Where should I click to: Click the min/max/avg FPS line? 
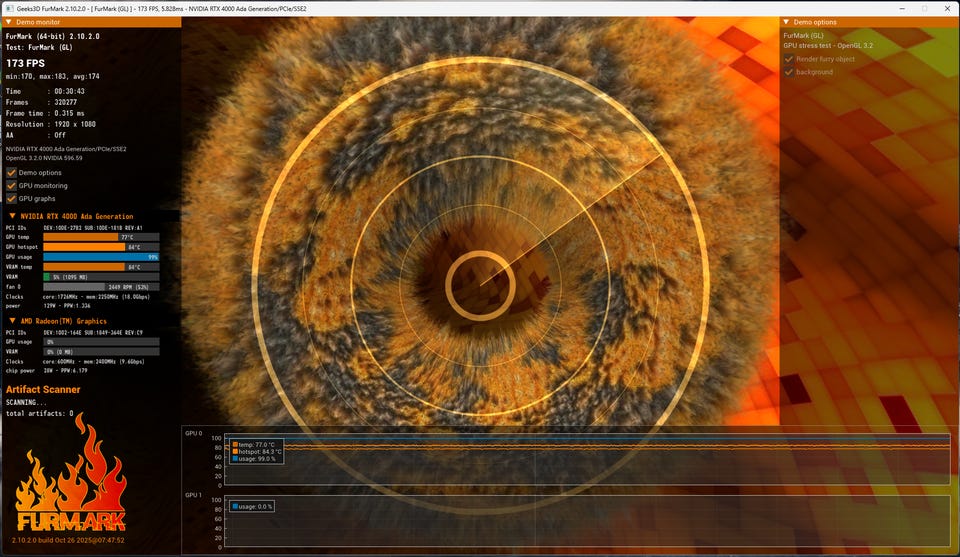coord(53,77)
